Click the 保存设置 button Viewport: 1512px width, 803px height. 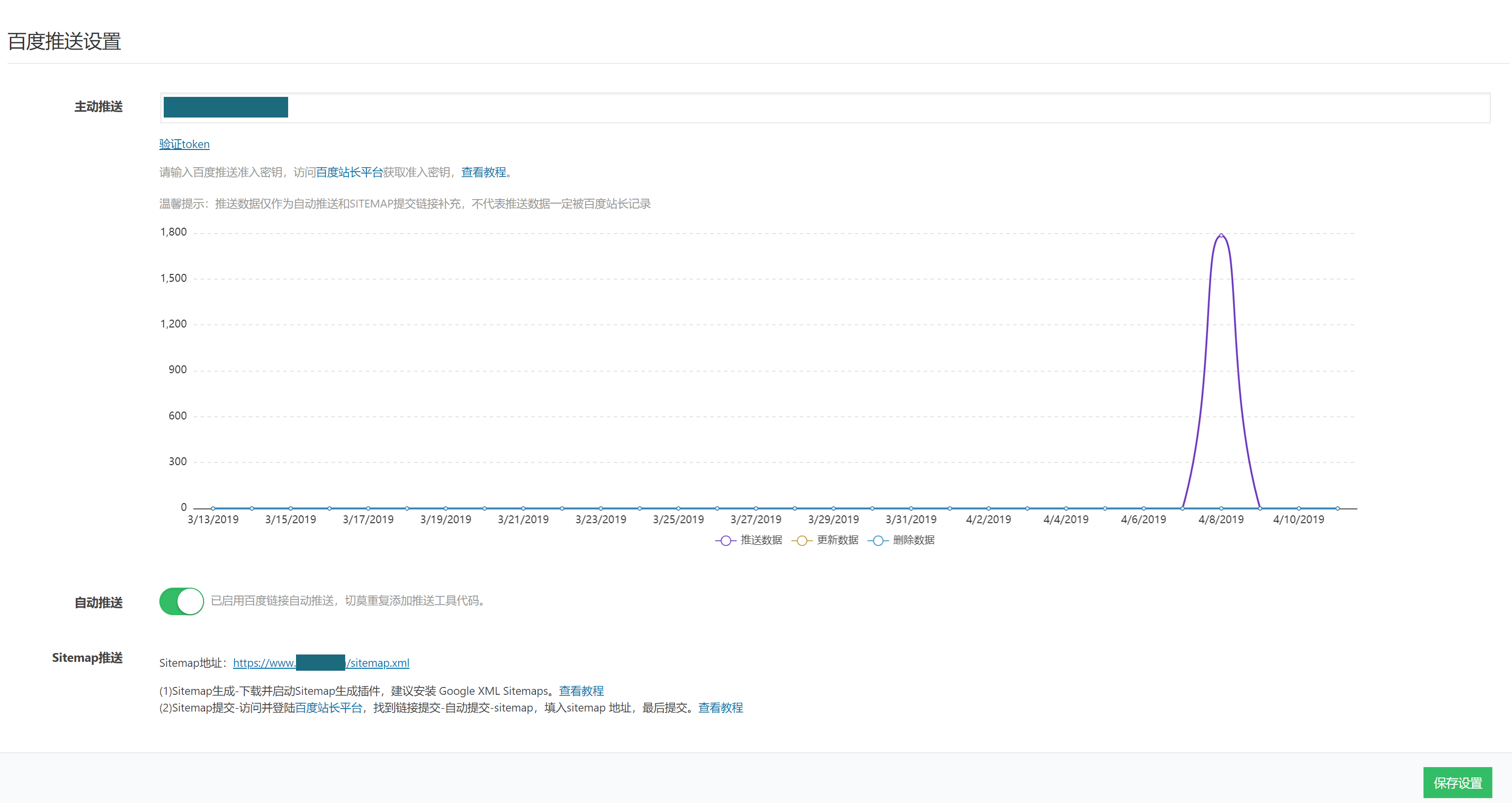pyautogui.click(x=1457, y=782)
